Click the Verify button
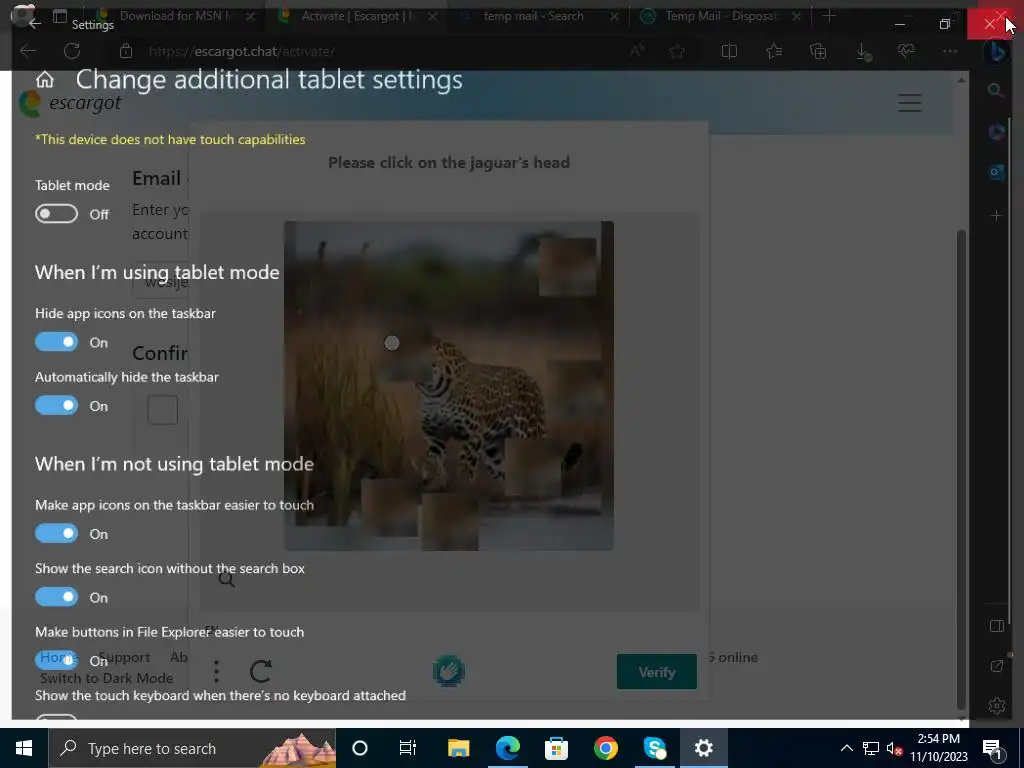 tap(656, 671)
